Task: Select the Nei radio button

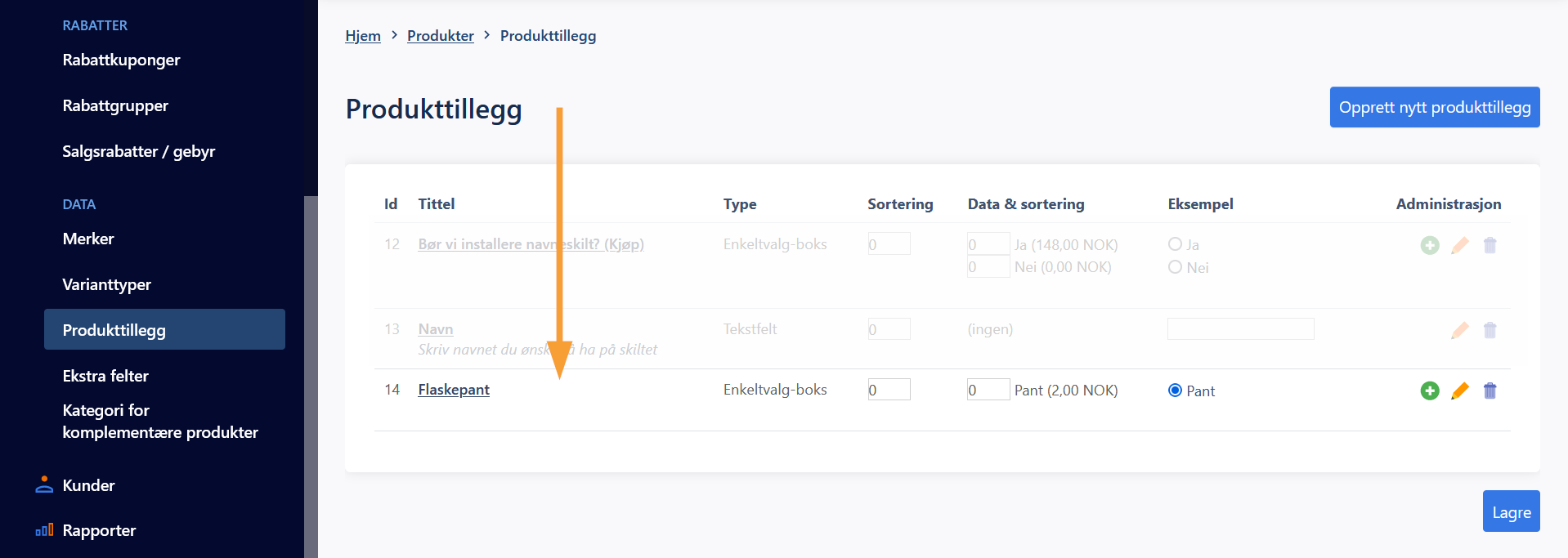Action: click(1175, 266)
